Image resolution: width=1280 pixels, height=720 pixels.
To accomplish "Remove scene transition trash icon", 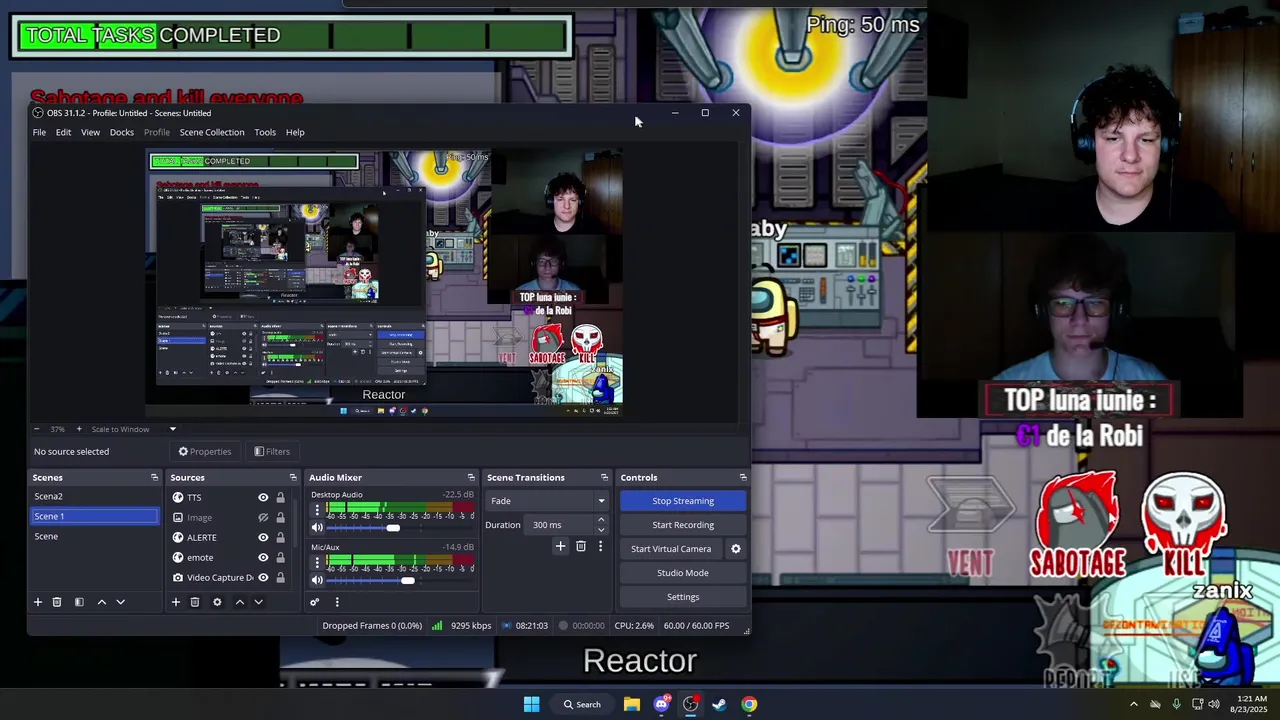I will point(580,546).
